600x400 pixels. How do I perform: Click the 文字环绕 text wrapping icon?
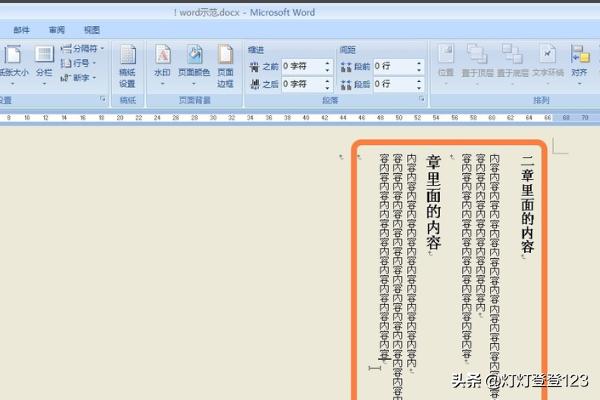tap(548, 61)
